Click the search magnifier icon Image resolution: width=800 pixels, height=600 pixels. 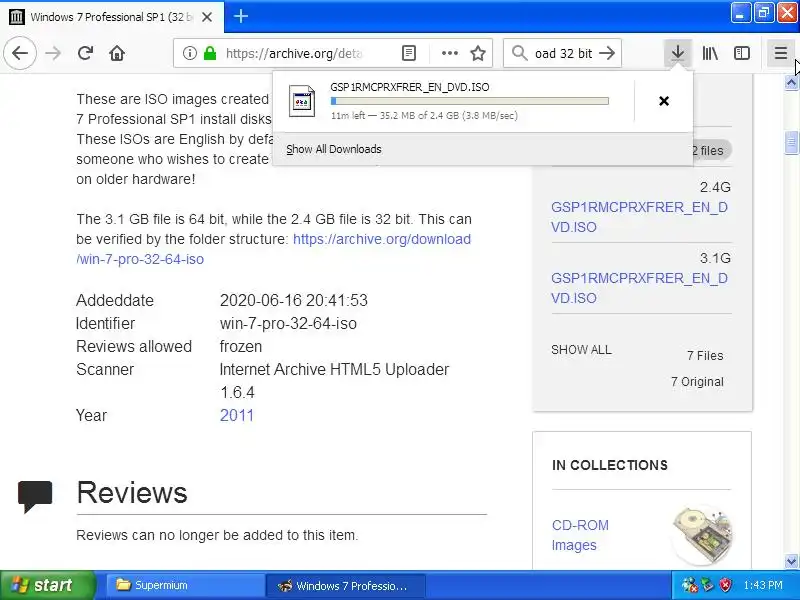519,53
